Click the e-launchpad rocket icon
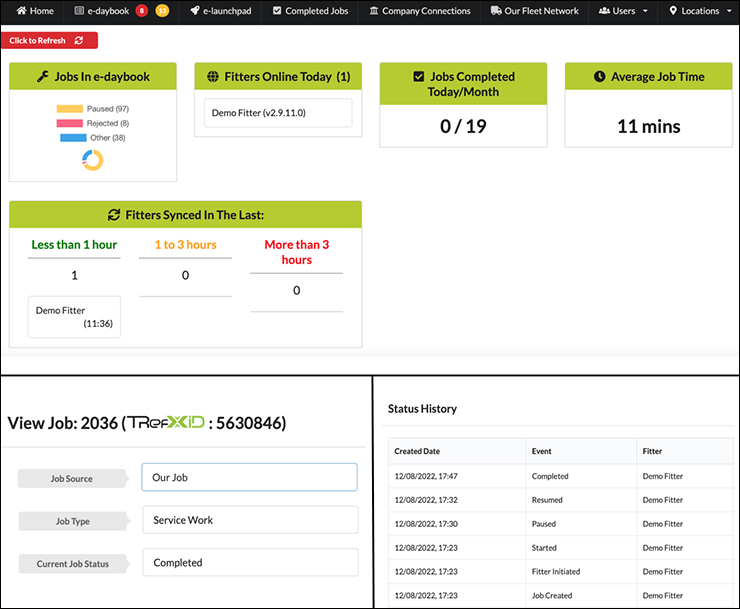Viewport: 740px width, 609px height. point(194,11)
